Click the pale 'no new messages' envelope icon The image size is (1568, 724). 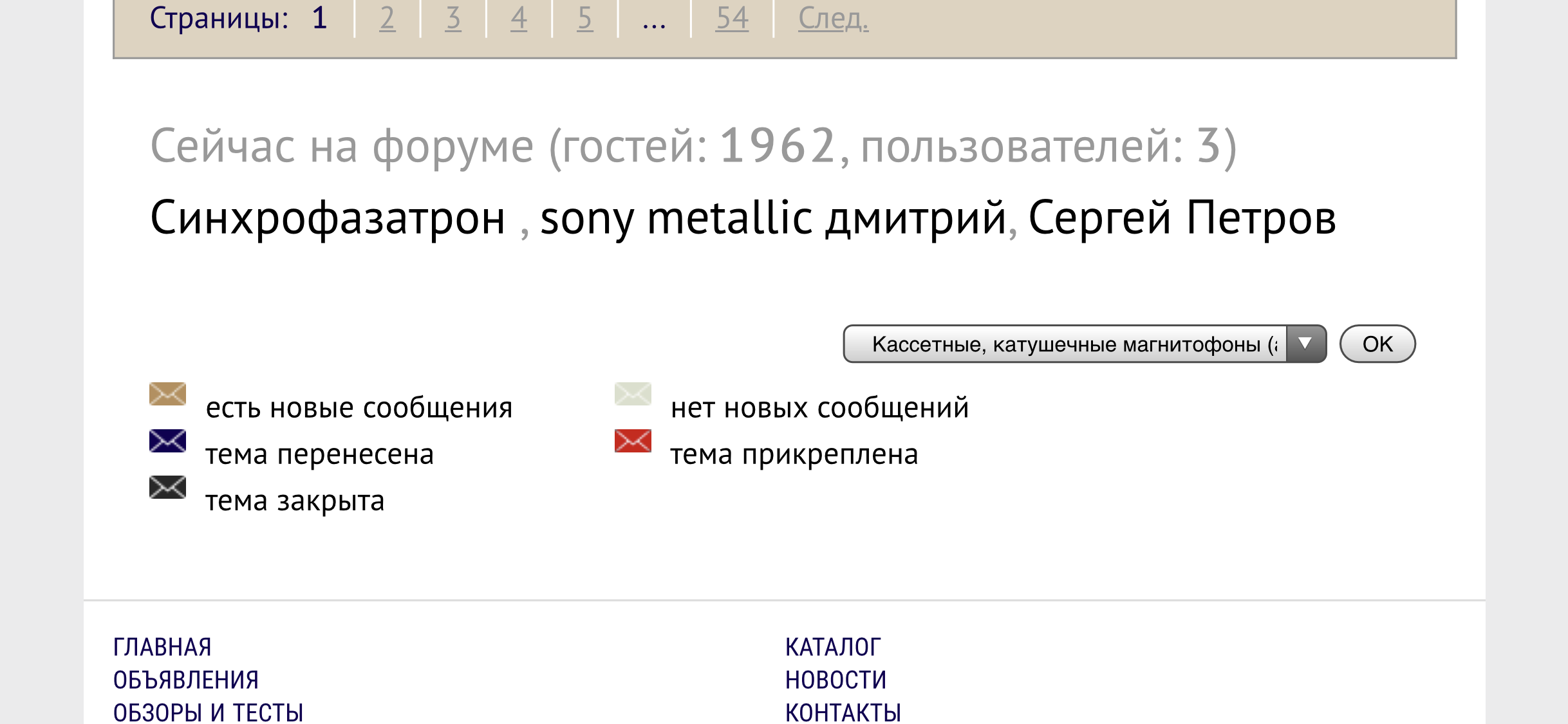(x=633, y=394)
